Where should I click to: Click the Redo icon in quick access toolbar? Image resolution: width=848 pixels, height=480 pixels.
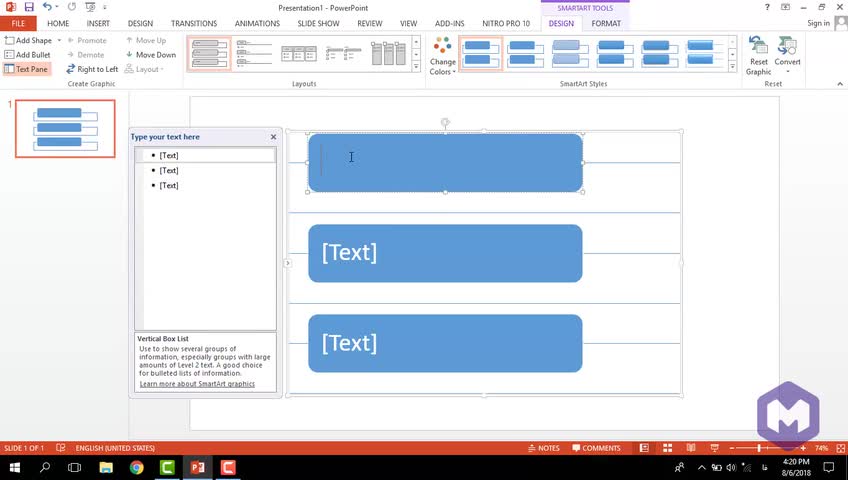pyautogui.click(x=72, y=7)
